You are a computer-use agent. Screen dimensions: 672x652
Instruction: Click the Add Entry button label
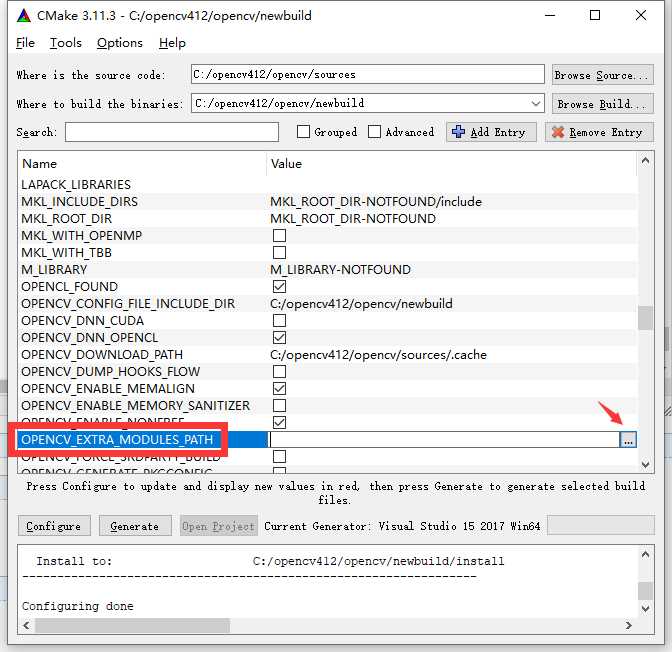click(498, 132)
